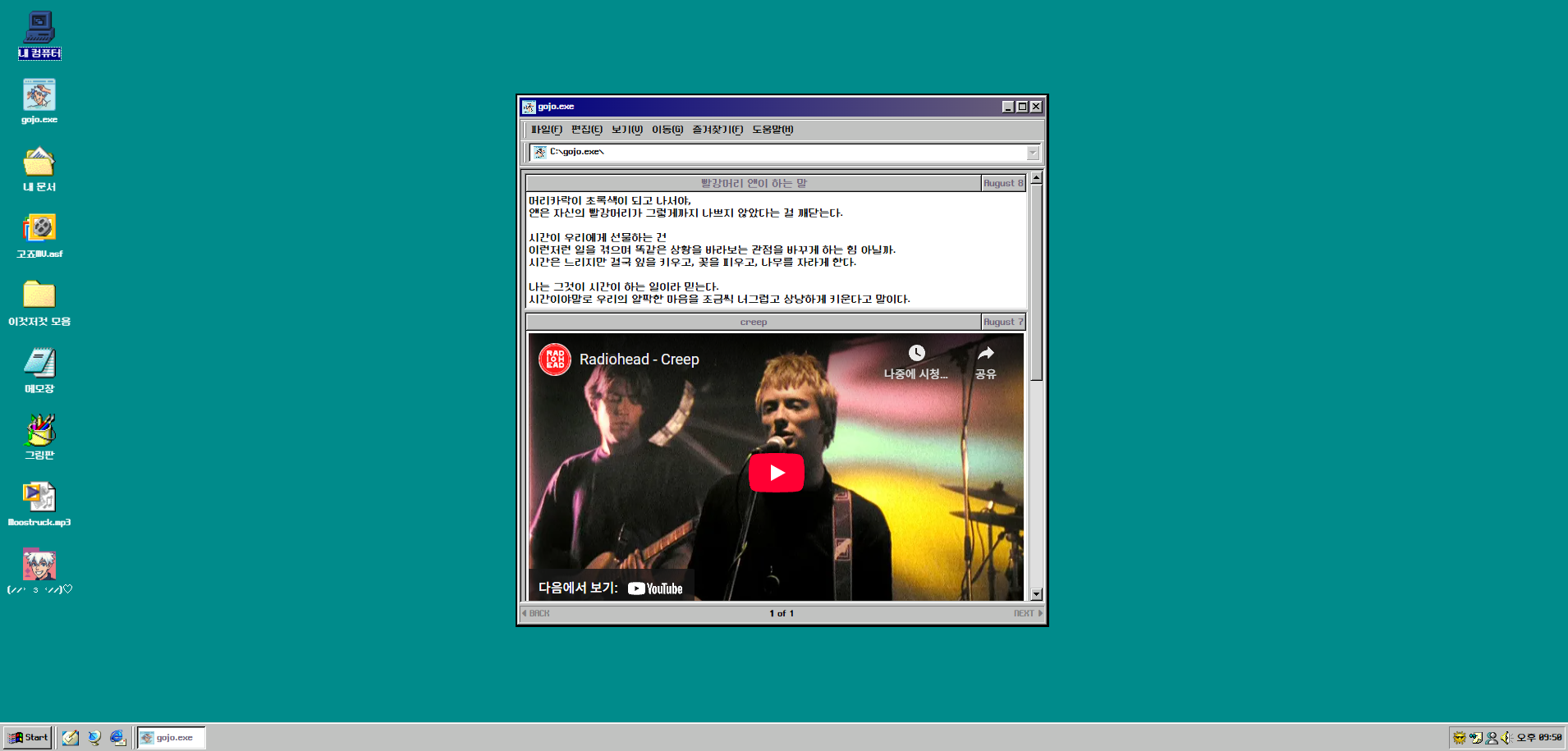Click the line 나는 그것이 시간이 하는 일이라 믿는다
This screenshot has height=751, width=1568.
(624, 286)
